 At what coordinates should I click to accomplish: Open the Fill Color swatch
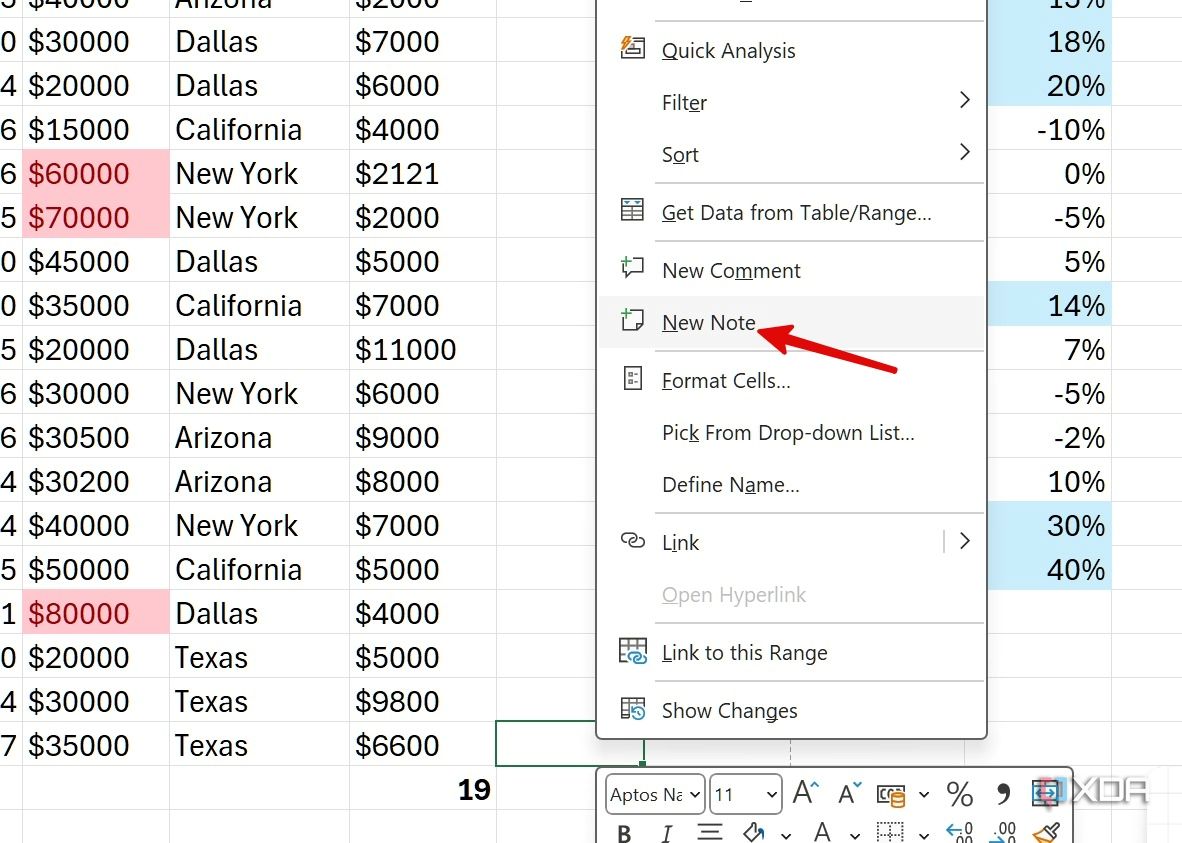pos(753,831)
